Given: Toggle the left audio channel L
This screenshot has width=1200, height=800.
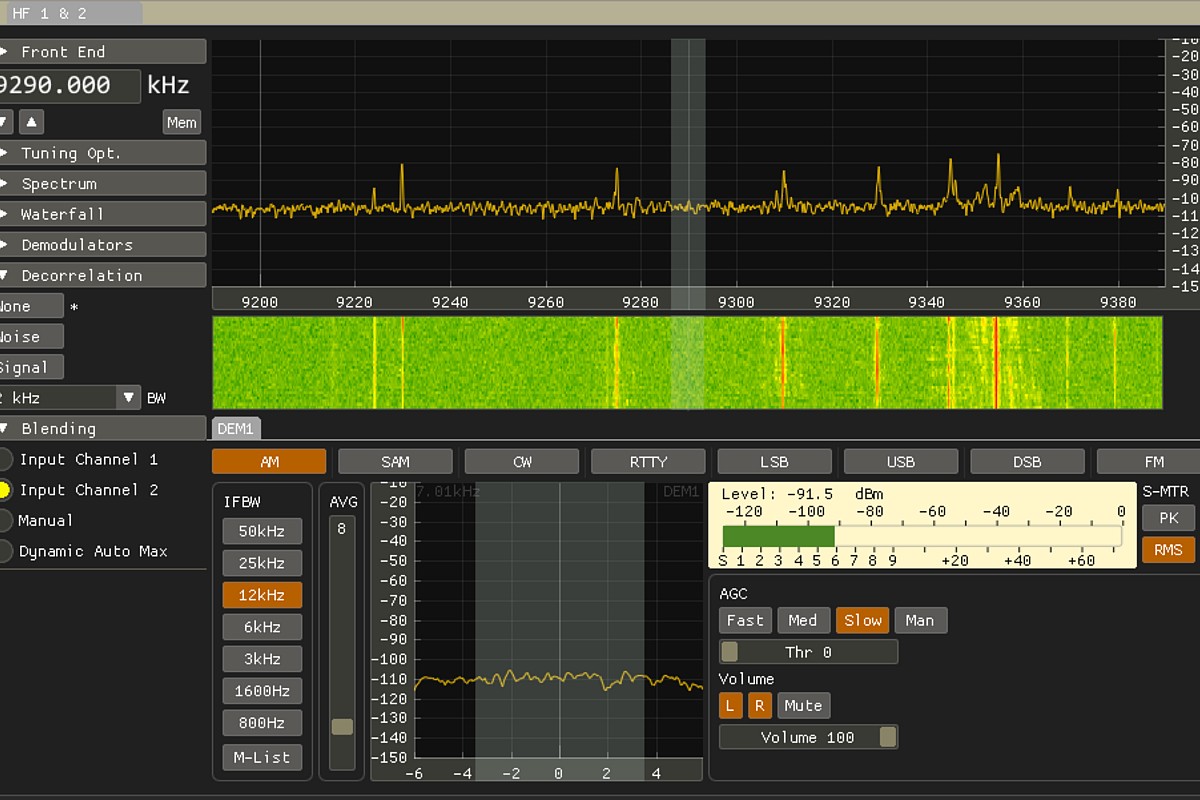Looking at the screenshot, I should click(730, 706).
